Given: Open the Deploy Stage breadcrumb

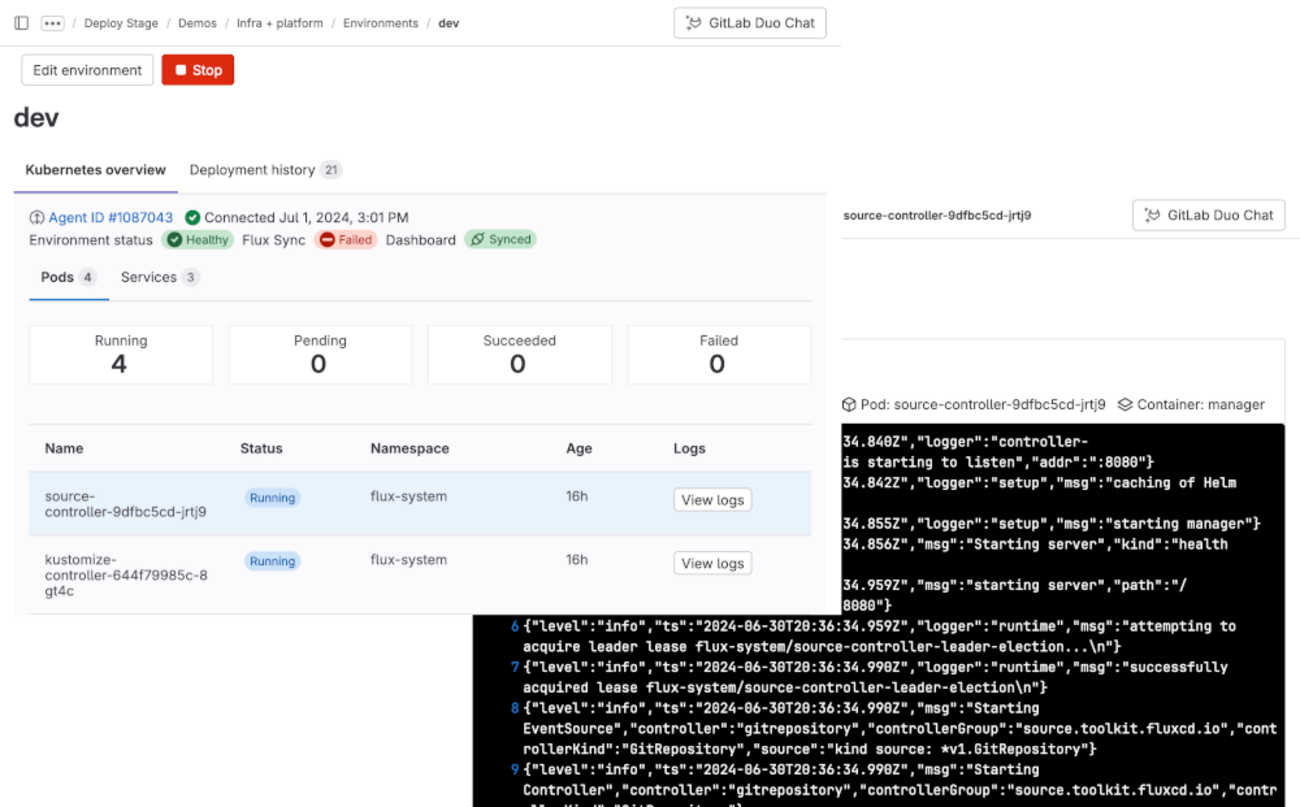Looking at the screenshot, I should click(x=121, y=23).
